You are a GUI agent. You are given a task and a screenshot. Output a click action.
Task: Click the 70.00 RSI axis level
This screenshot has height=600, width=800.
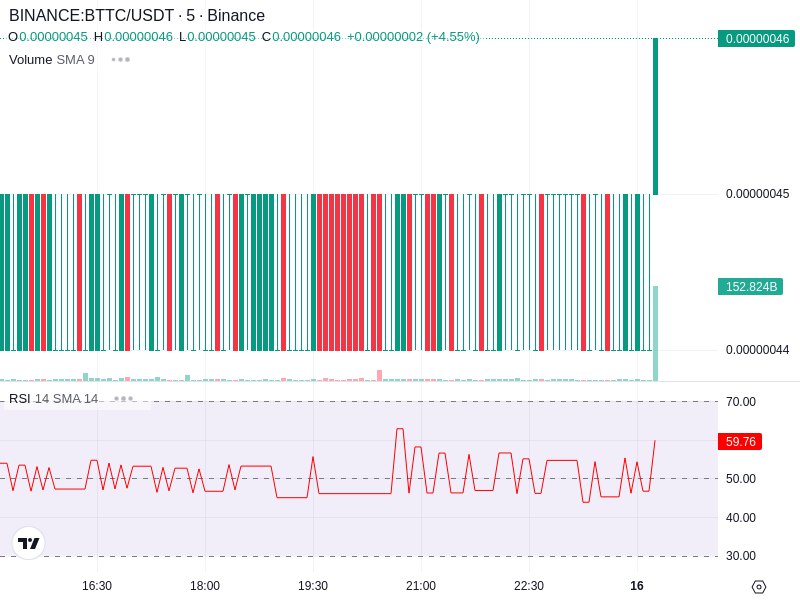740,402
